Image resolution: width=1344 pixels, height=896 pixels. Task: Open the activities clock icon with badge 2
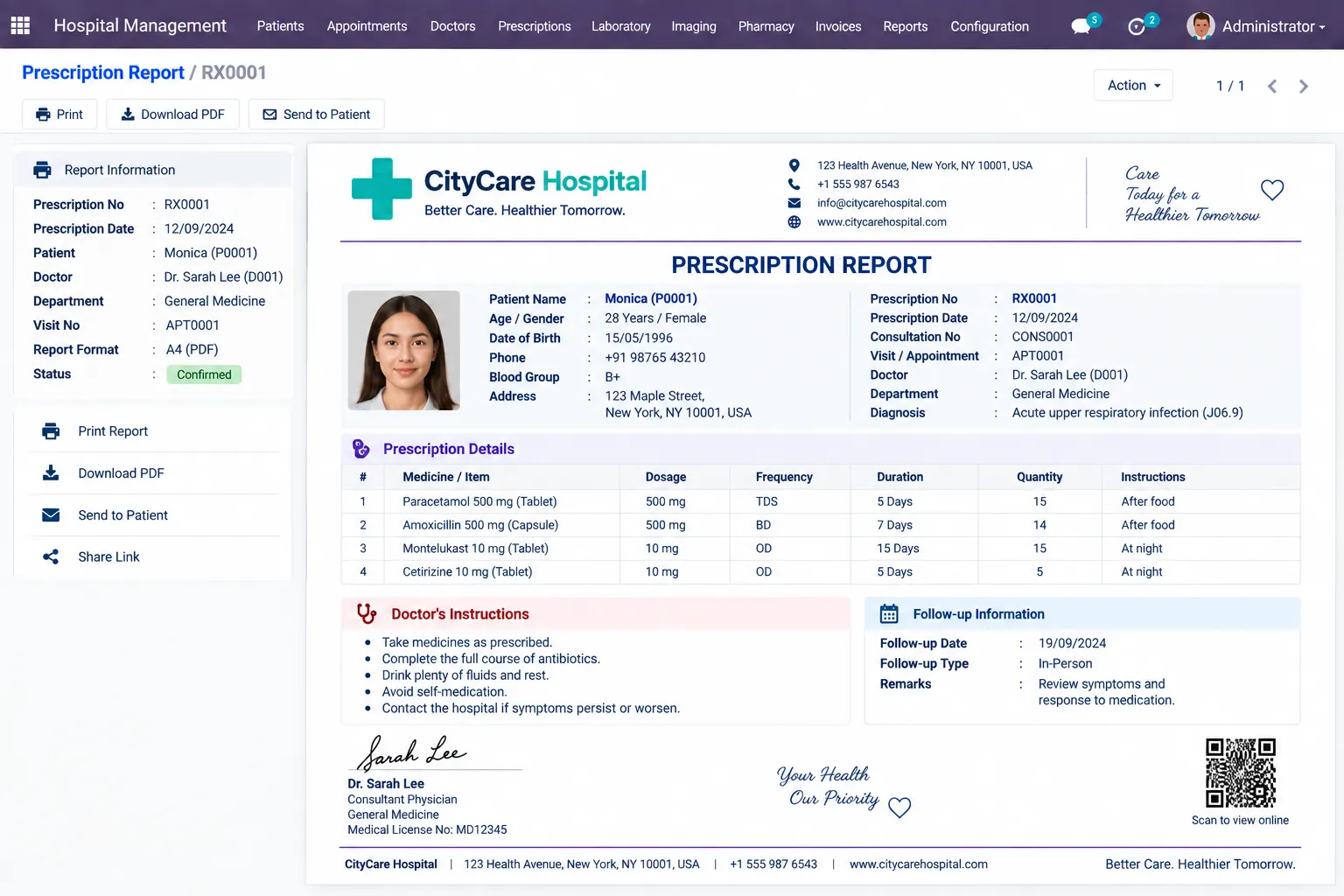click(1137, 25)
